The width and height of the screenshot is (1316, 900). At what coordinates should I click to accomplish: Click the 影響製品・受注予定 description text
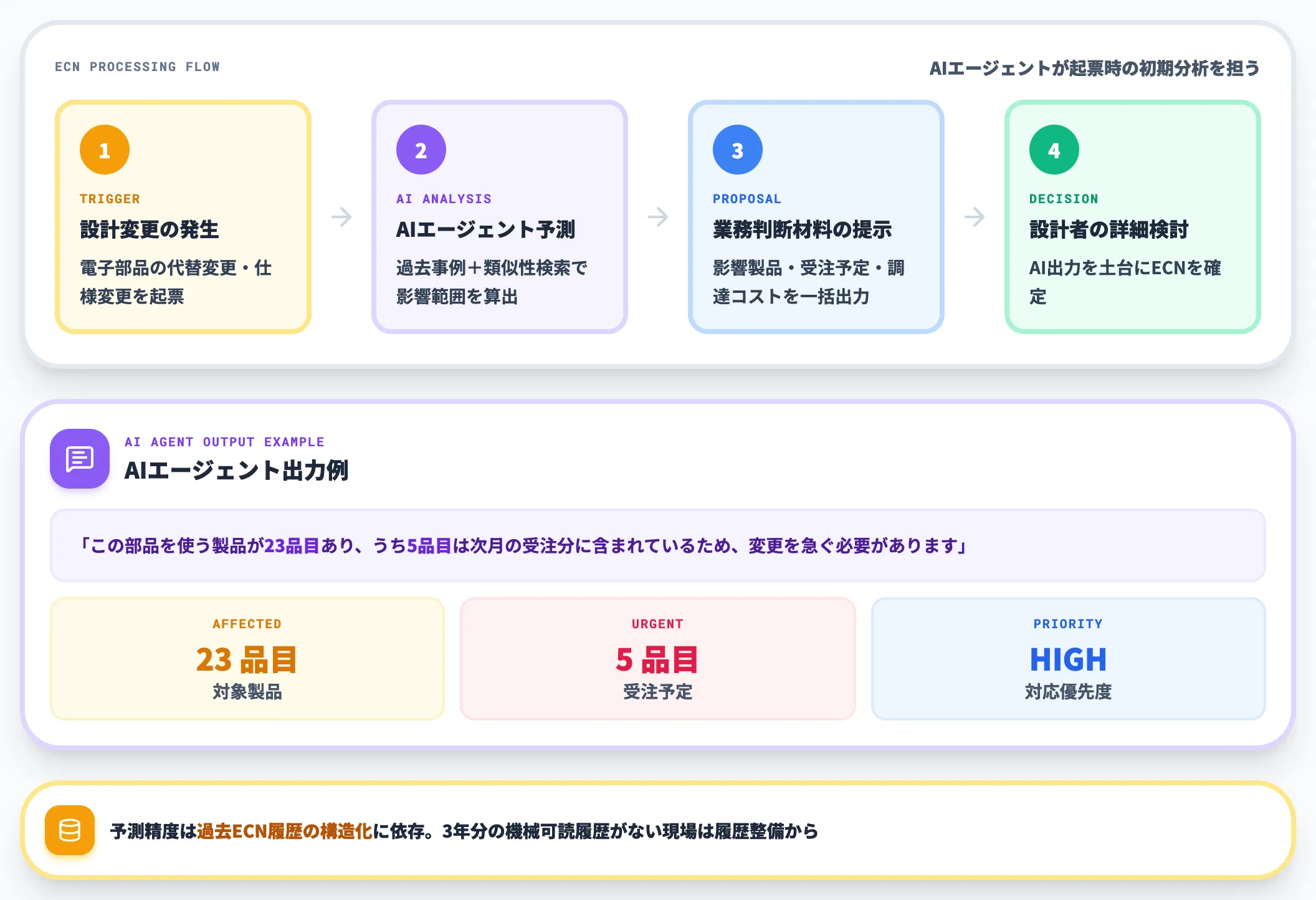(x=809, y=282)
